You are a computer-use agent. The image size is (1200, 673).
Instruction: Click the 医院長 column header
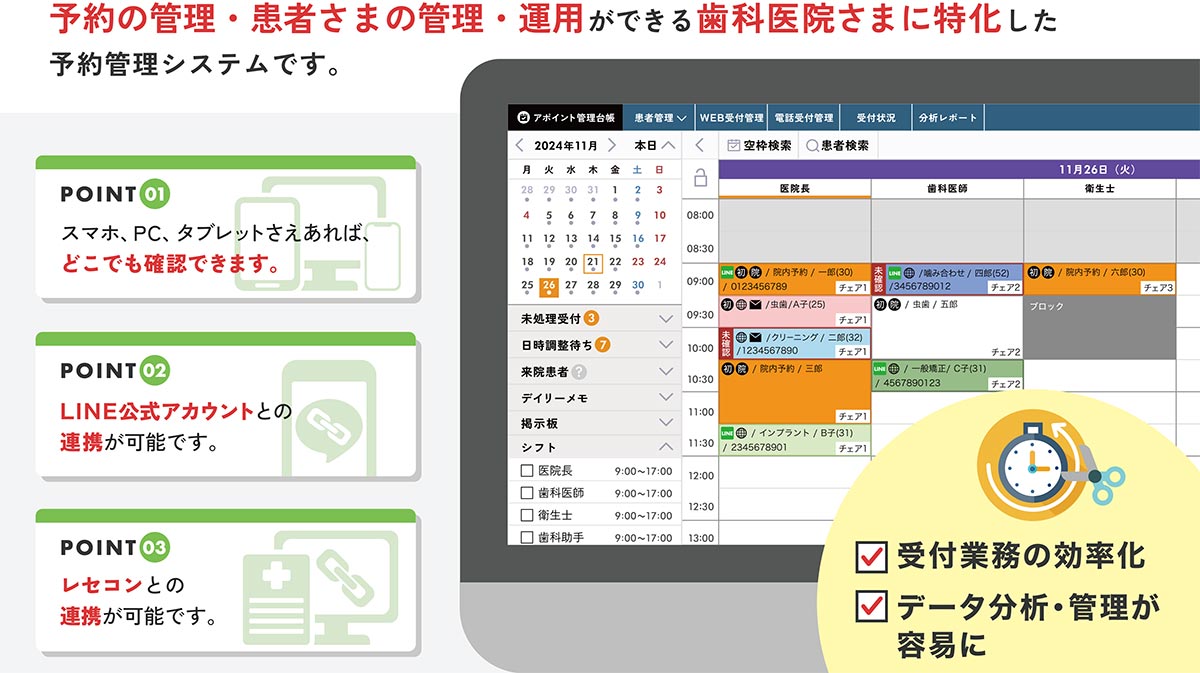coord(795,188)
